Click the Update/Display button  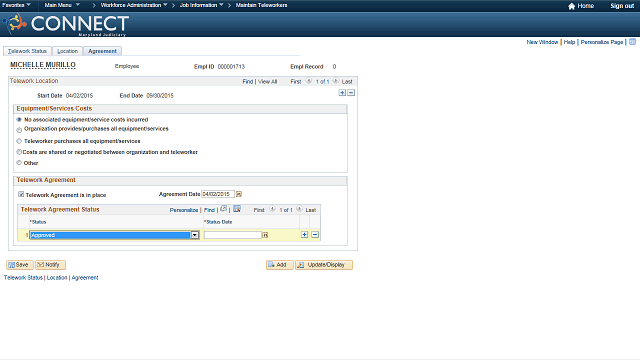(324, 265)
